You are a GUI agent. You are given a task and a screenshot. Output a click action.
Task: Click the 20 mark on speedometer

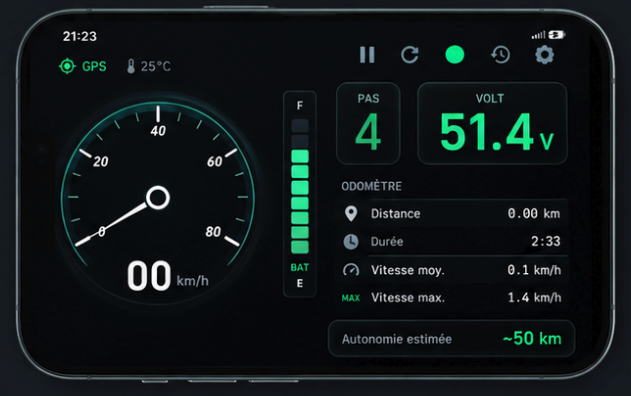pyautogui.click(x=101, y=162)
